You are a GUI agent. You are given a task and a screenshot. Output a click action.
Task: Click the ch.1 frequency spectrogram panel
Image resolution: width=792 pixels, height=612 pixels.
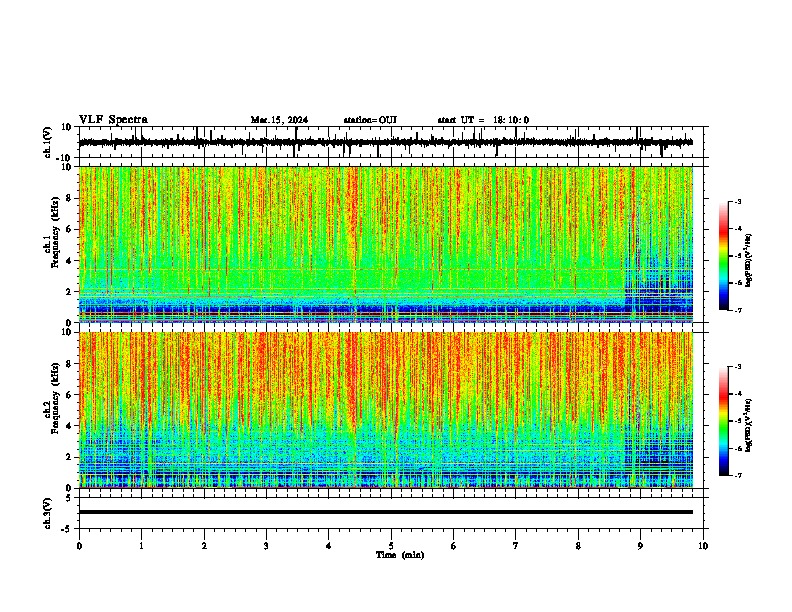pyautogui.click(x=386, y=244)
